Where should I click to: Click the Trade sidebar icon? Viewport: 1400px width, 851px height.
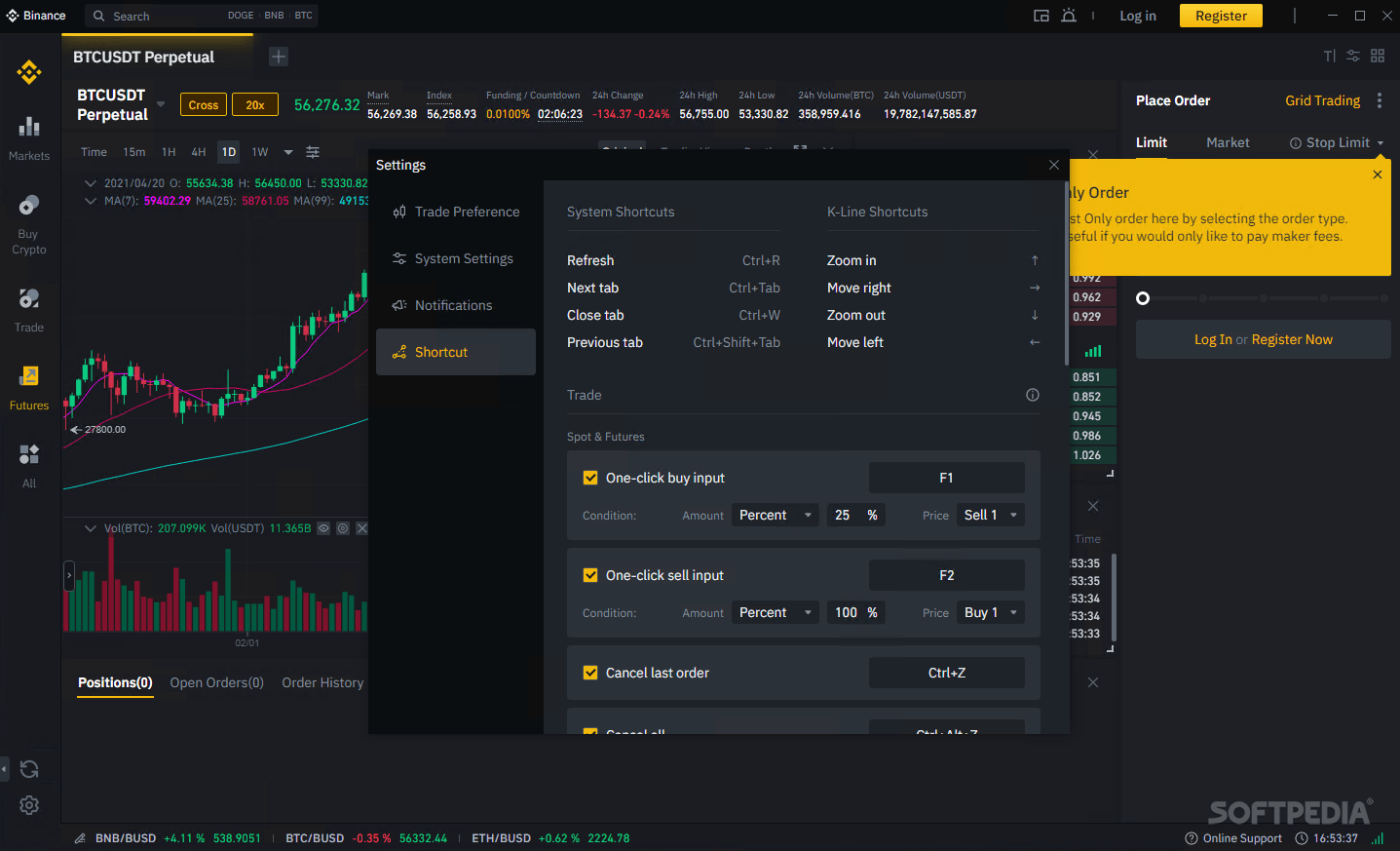click(29, 308)
